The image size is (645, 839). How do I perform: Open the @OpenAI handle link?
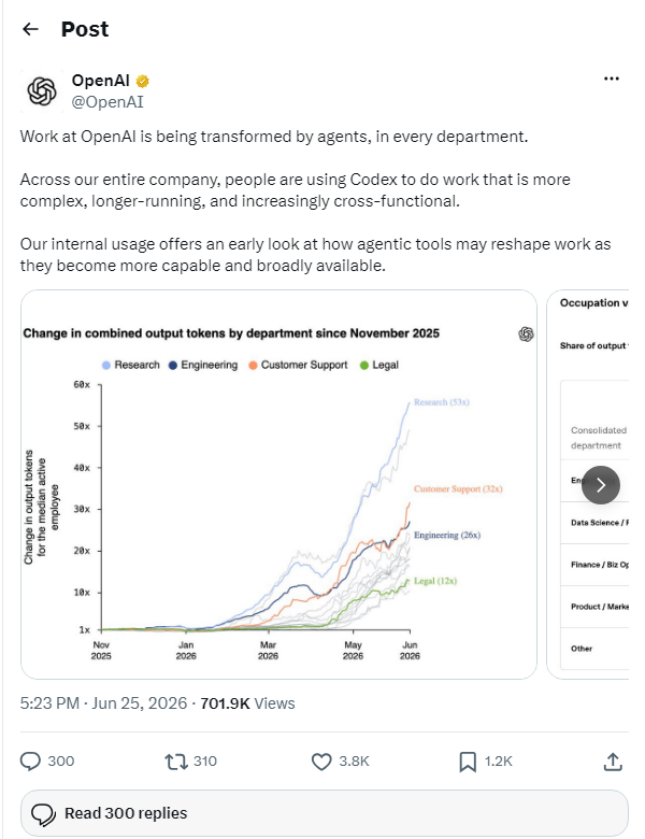point(108,102)
